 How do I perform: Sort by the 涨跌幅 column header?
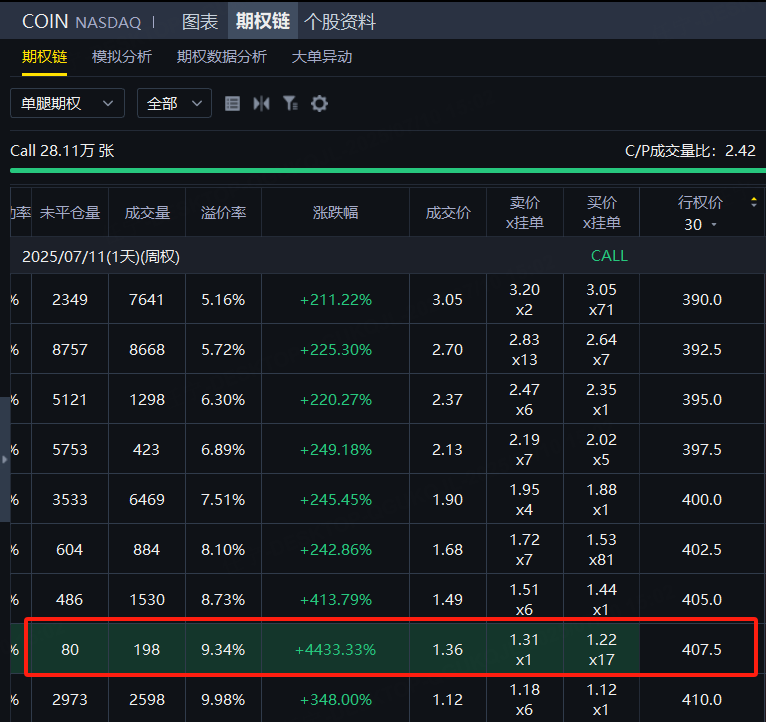click(335, 212)
